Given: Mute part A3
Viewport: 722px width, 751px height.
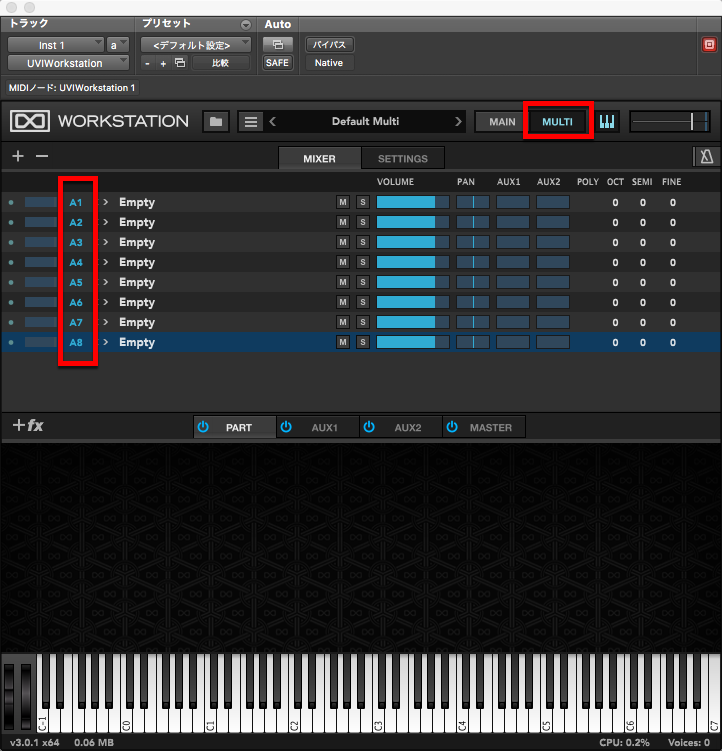Looking at the screenshot, I should coord(343,242).
